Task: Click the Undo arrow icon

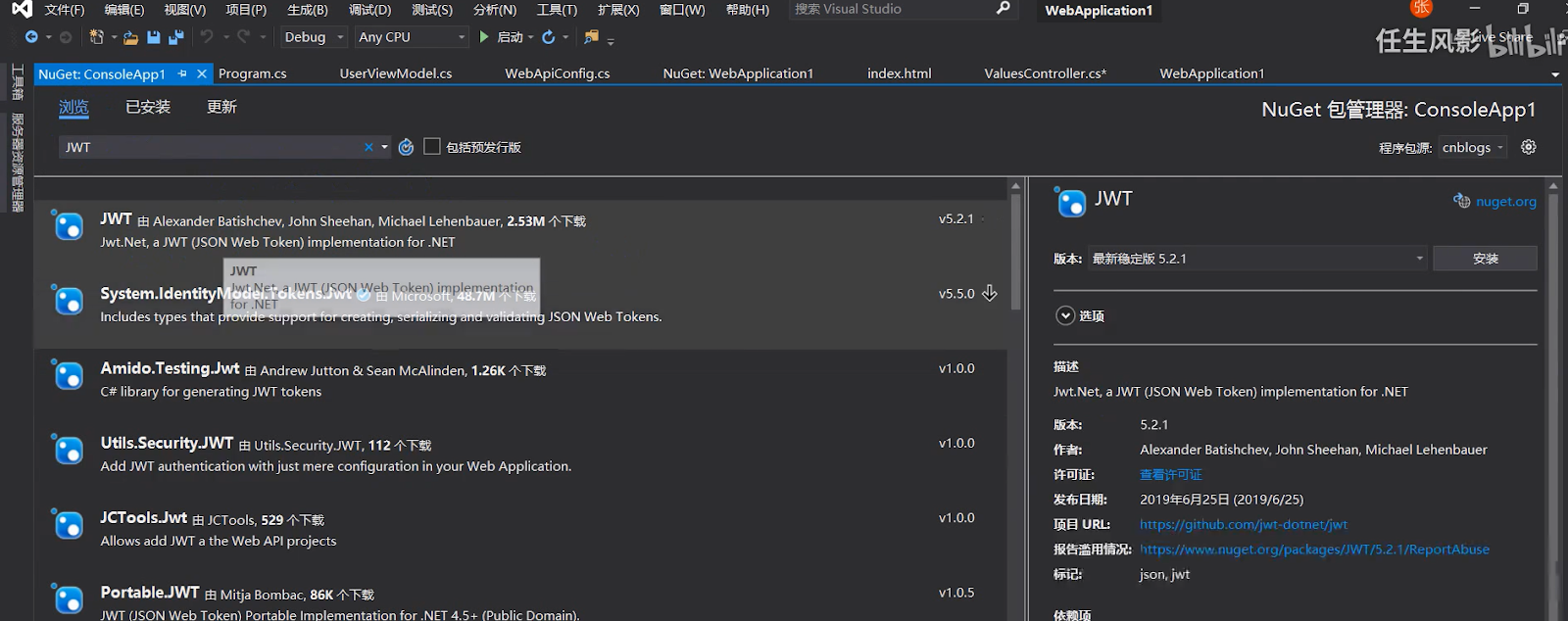Action: (207, 37)
